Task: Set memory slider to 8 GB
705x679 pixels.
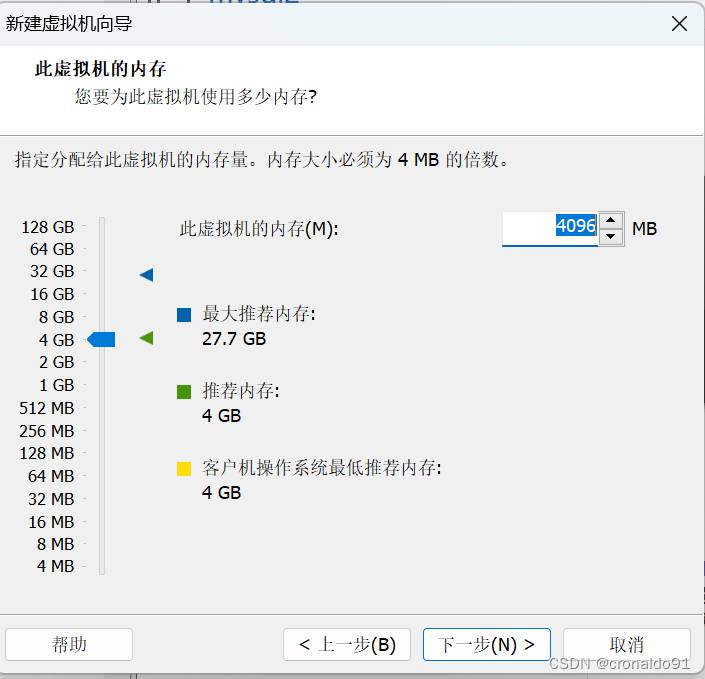Action: [102, 317]
